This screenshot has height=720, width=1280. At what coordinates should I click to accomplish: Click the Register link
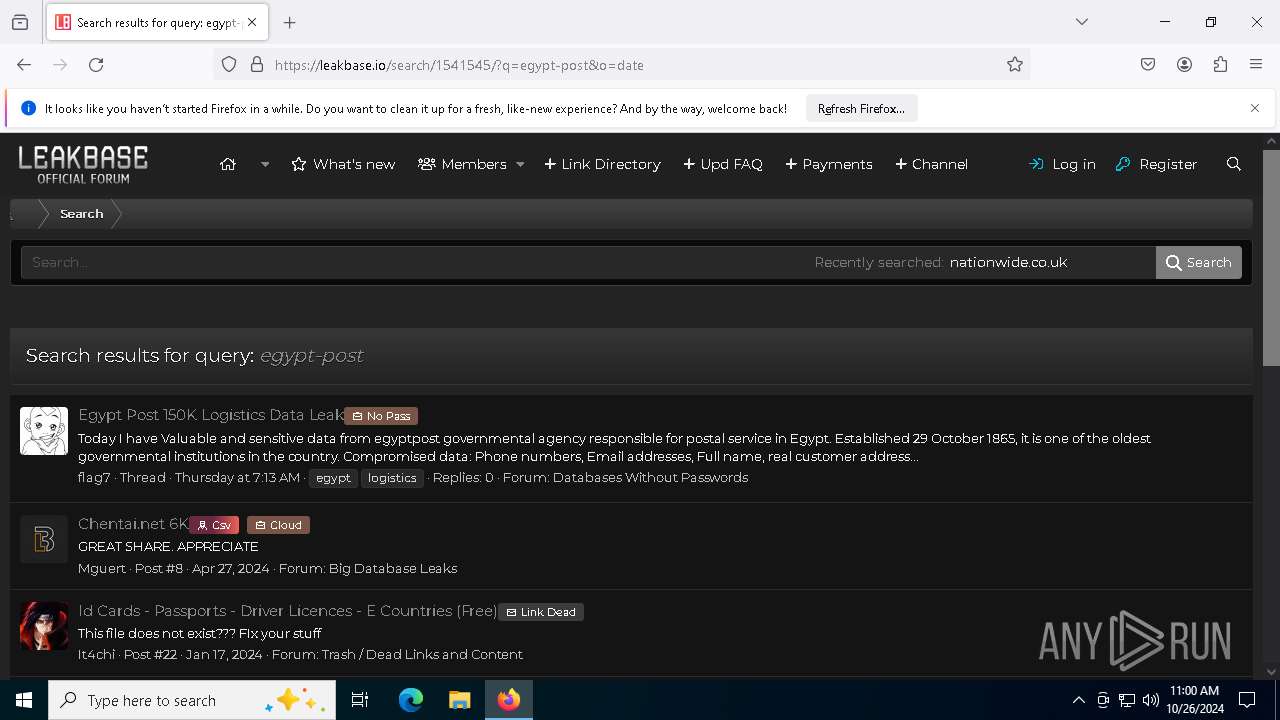click(1156, 164)
